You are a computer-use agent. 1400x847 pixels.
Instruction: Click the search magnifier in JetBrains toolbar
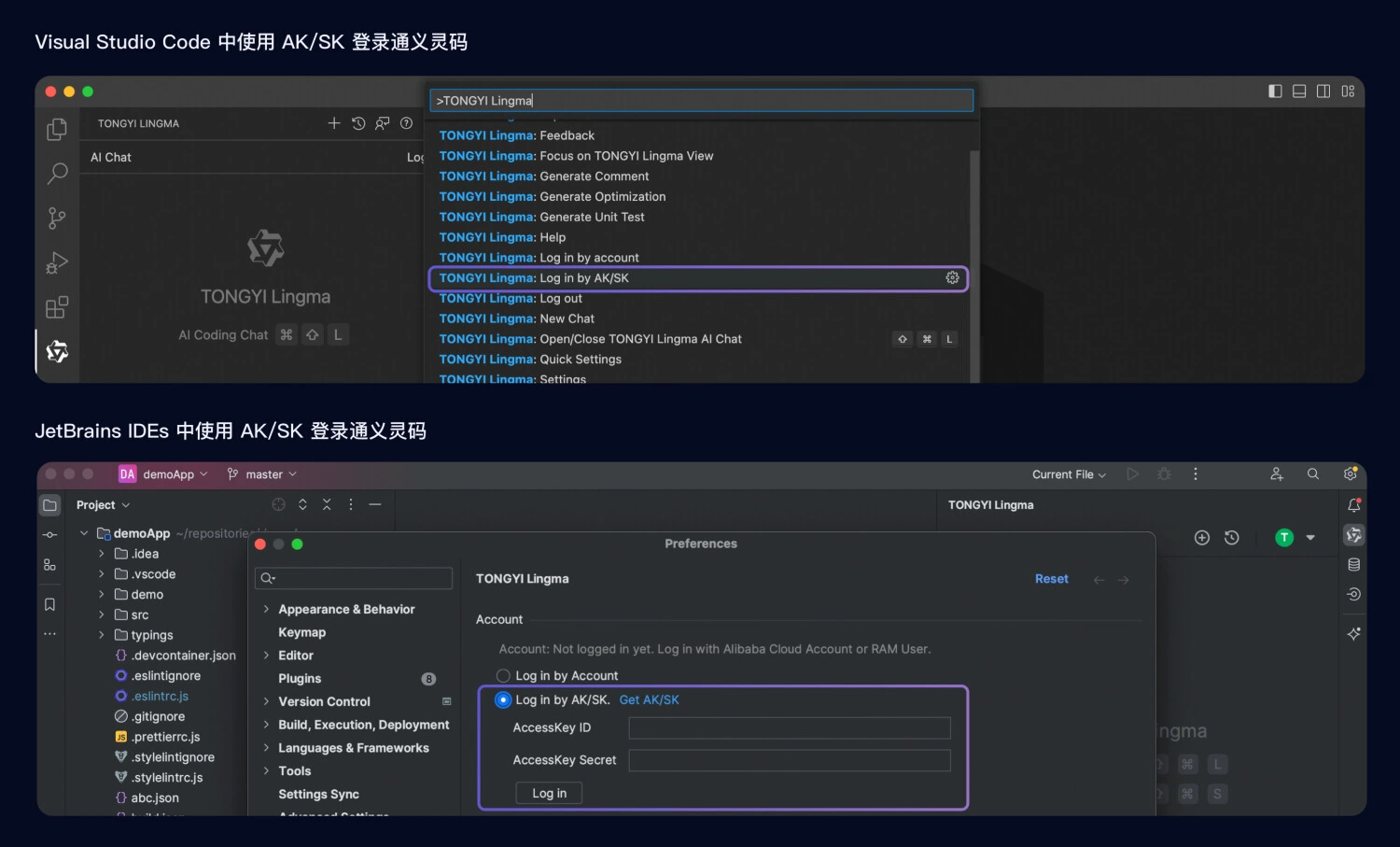click(1313, 474)
